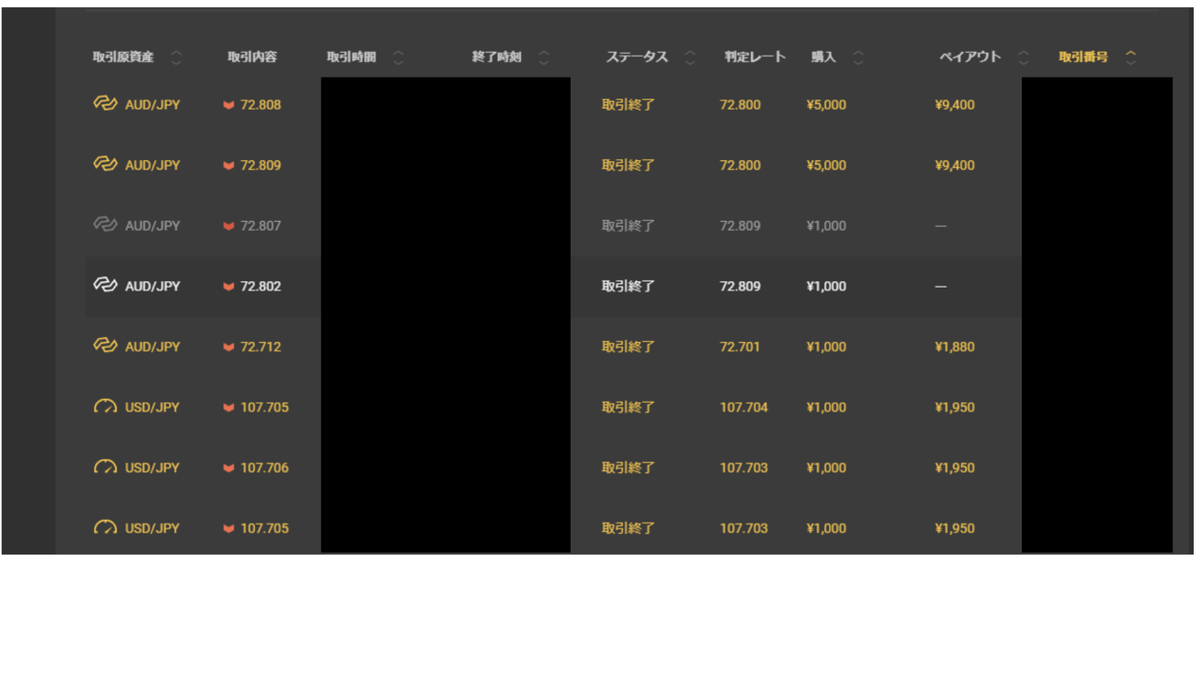Click the ¥1,950 payout in the 107.706 row

955,467
